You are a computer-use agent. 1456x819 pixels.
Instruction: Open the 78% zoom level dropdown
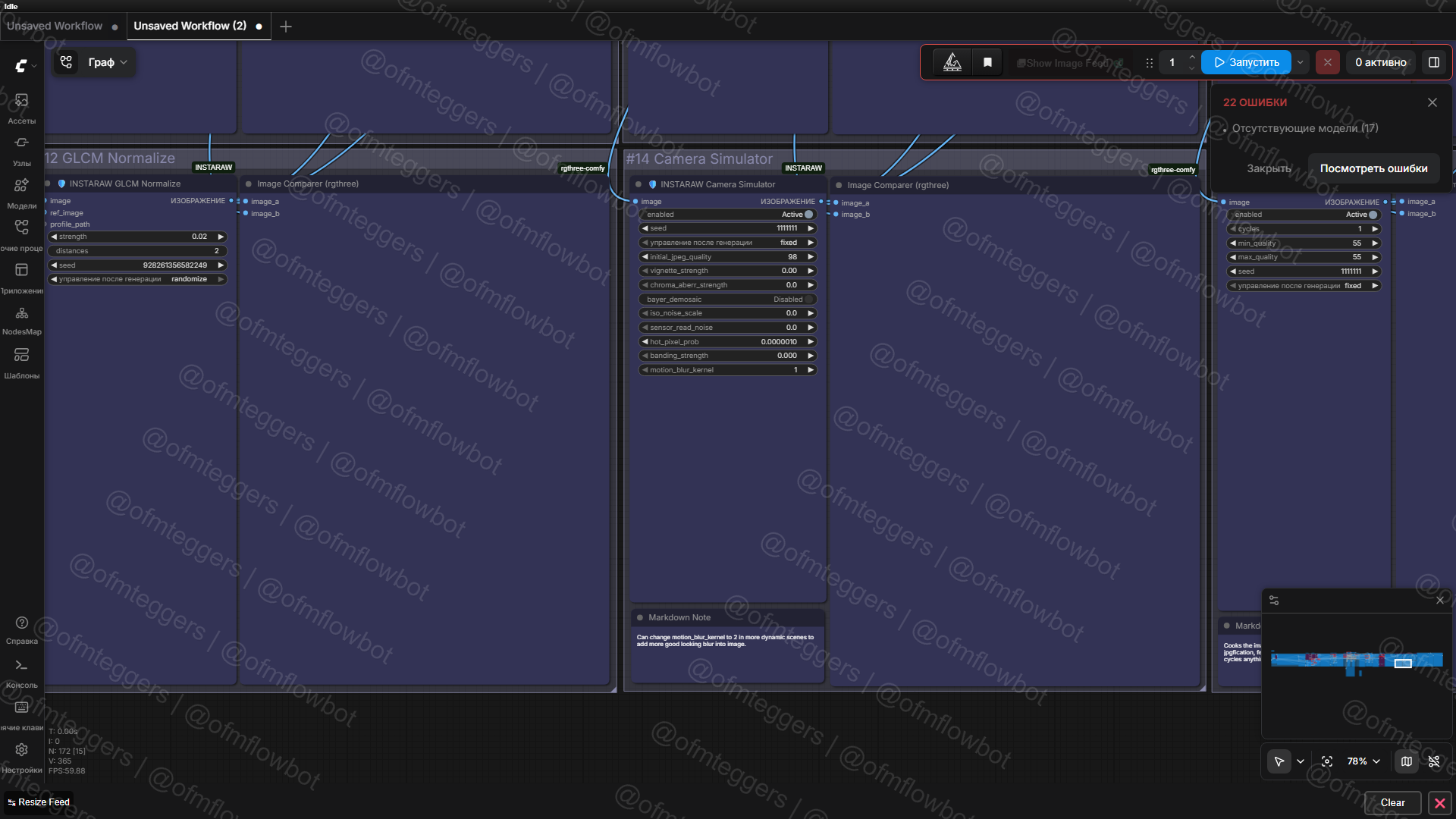[1363, 761]
